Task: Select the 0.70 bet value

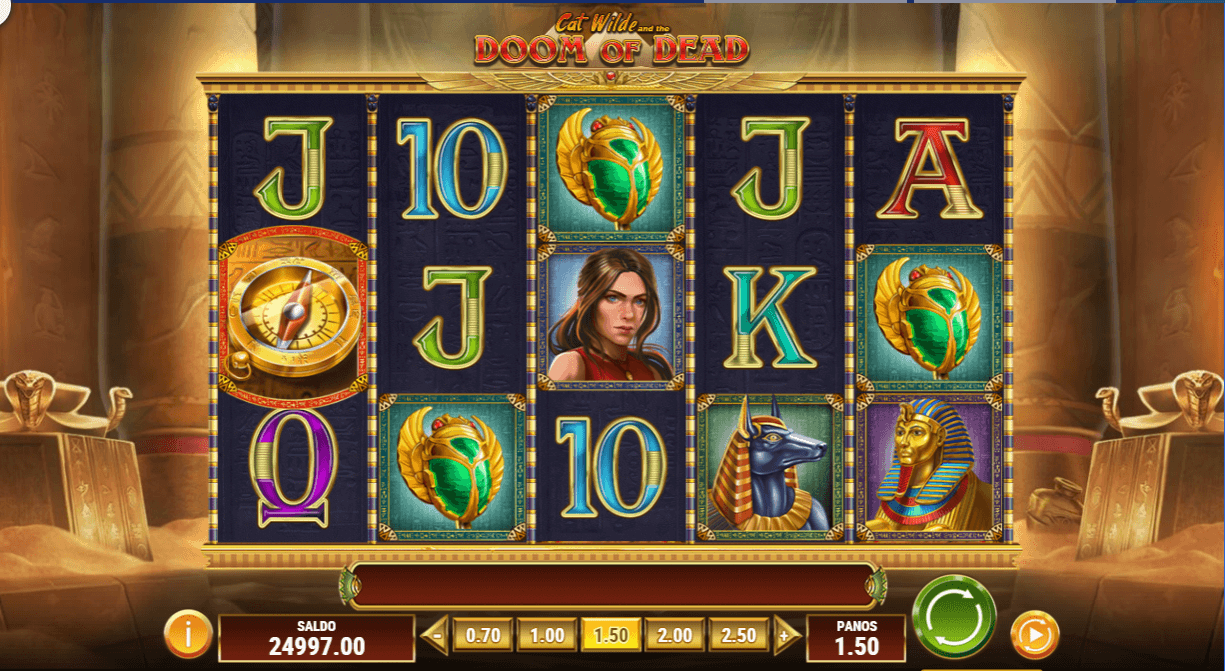Action: [483, 635]
